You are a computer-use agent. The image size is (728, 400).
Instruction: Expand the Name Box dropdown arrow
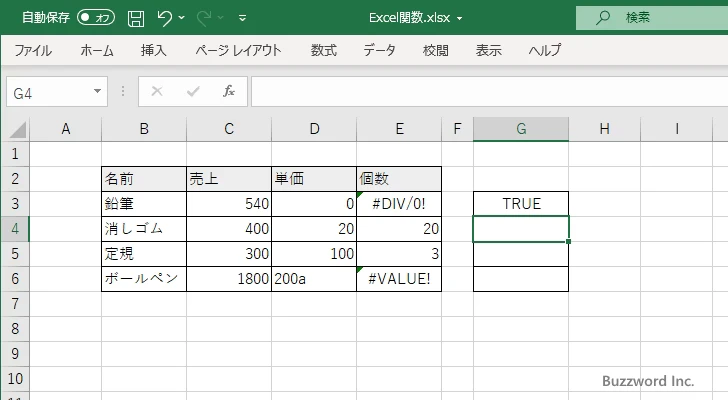pos(98,91)
